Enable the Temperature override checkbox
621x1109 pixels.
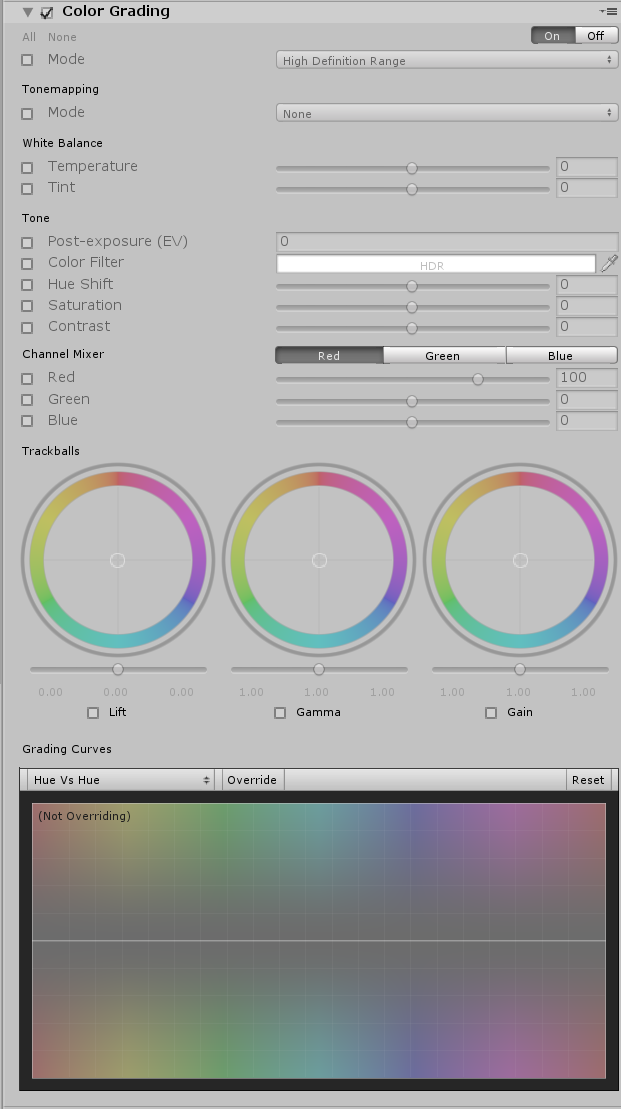27,167
